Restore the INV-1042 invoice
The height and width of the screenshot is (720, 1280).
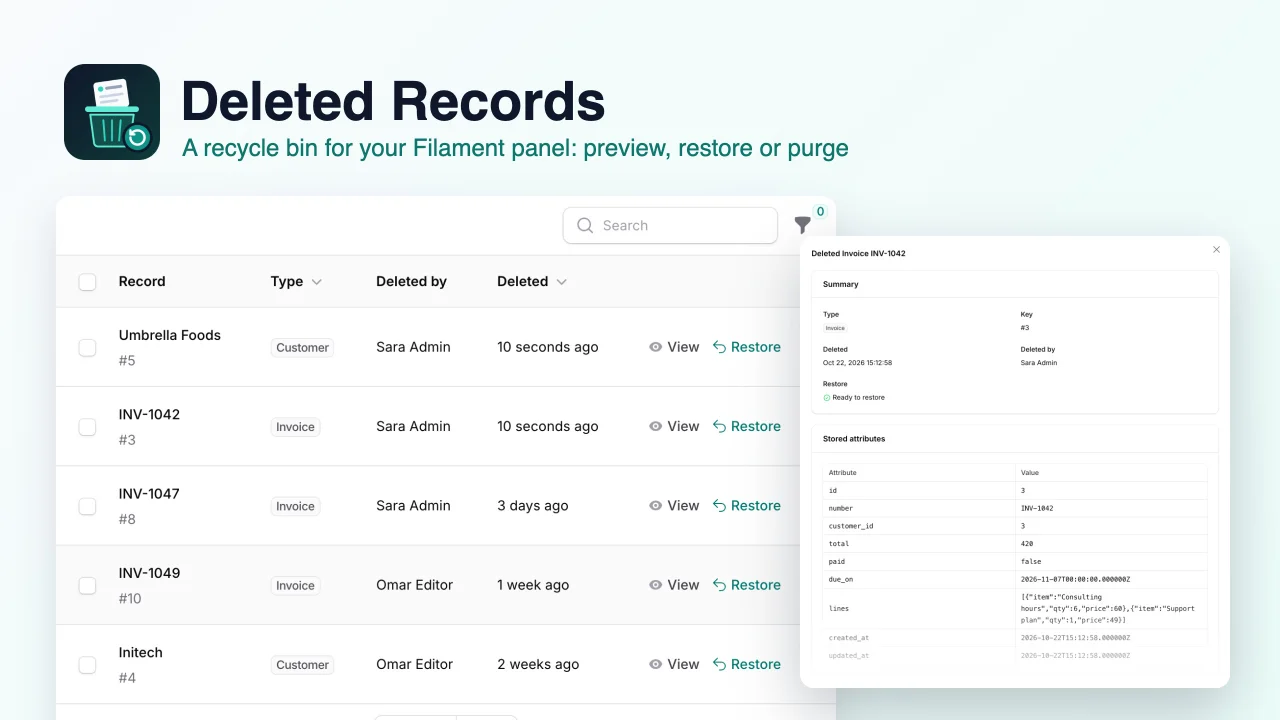pos(747,426)
